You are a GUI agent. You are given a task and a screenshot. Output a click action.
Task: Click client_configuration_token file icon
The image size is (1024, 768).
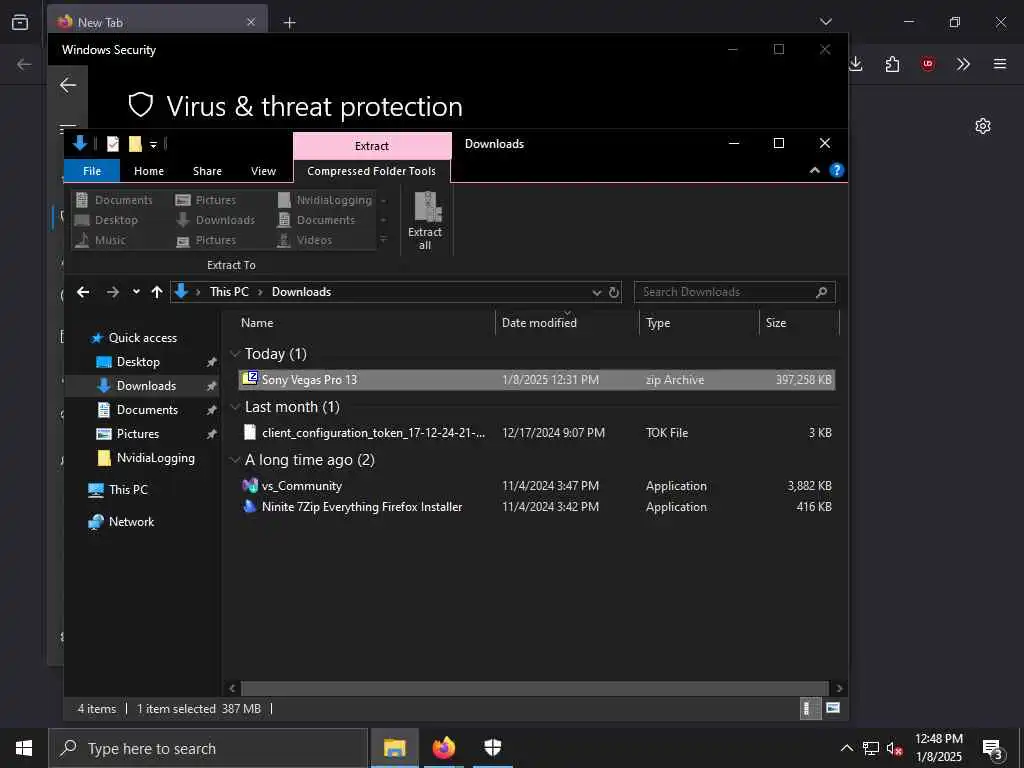click(250, 432)
